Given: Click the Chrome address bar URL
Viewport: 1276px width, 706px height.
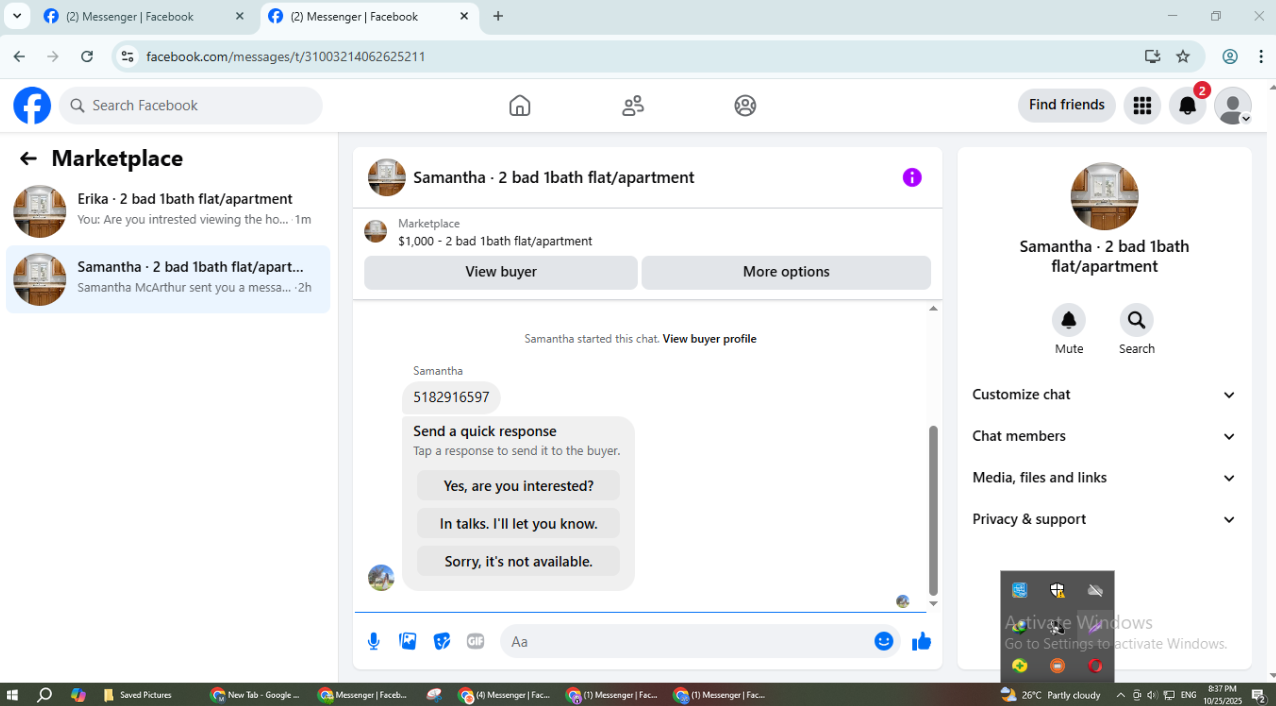Looking at the screenshot, I should [x=286, y=57].
